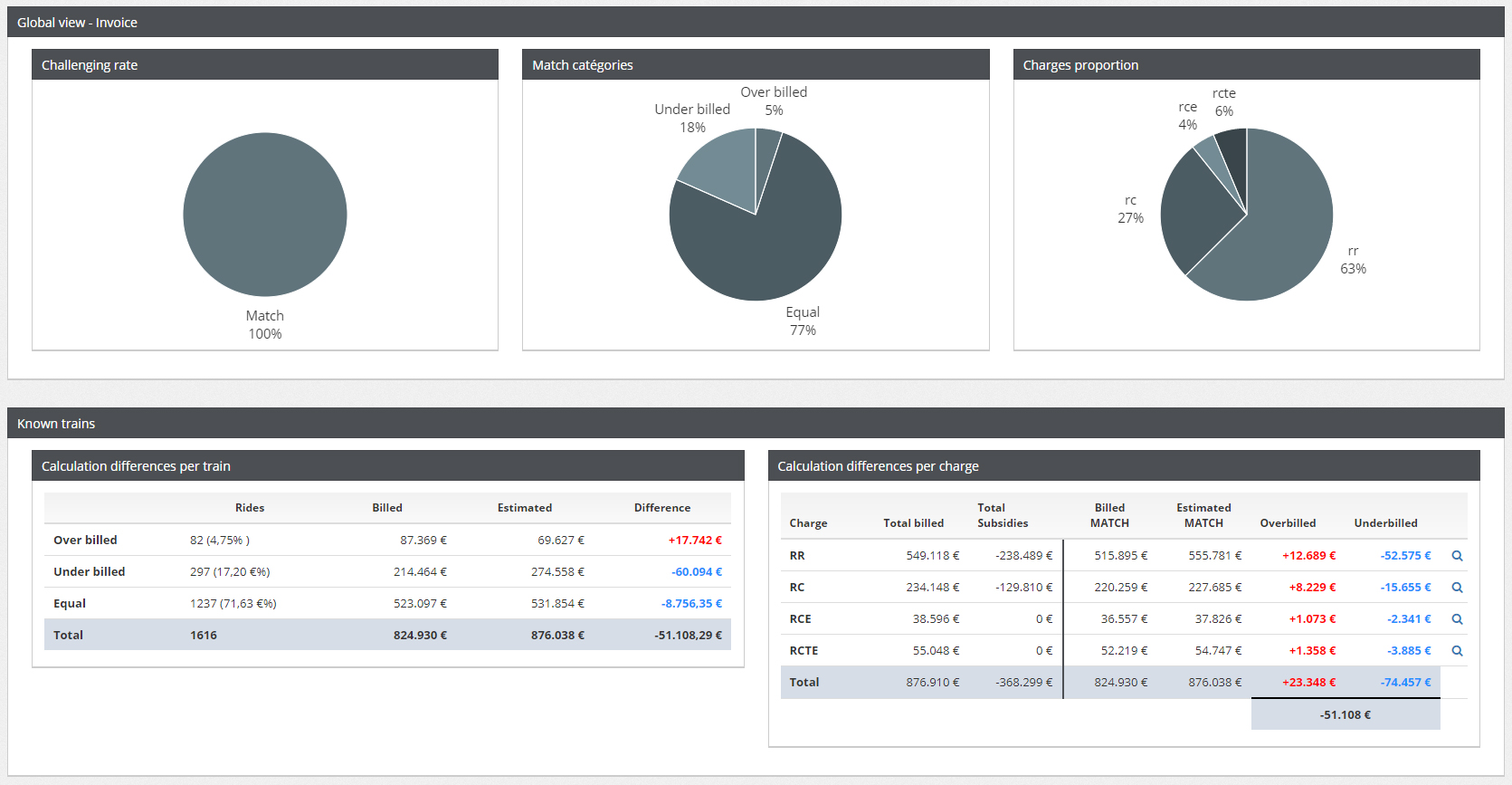Click the Global view - Invoice header
The image size is (1512, 785).
click(77, 23)
